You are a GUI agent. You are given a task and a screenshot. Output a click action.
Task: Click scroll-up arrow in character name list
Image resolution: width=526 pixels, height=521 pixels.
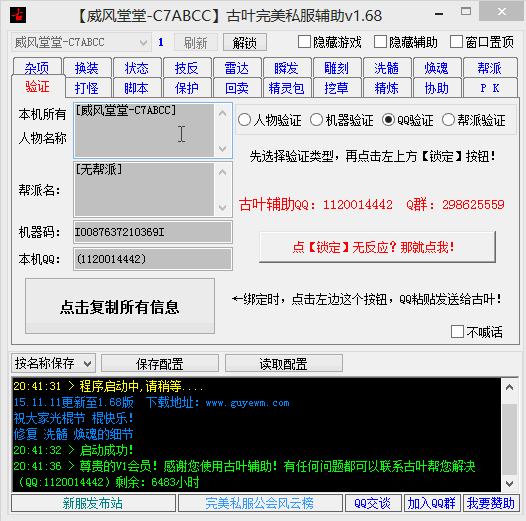point(222,113)
